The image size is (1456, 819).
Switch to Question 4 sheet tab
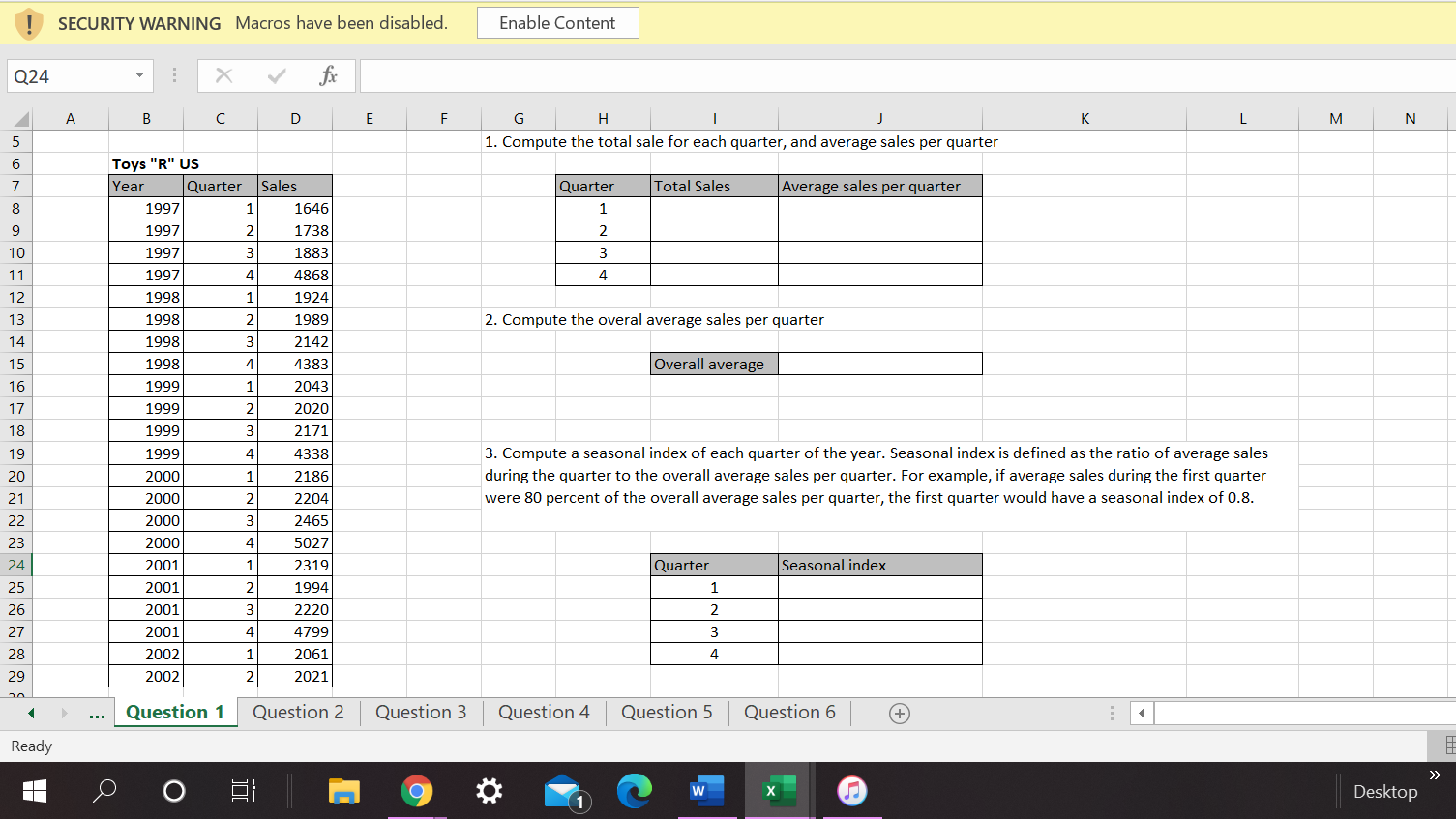pos(544,713)
